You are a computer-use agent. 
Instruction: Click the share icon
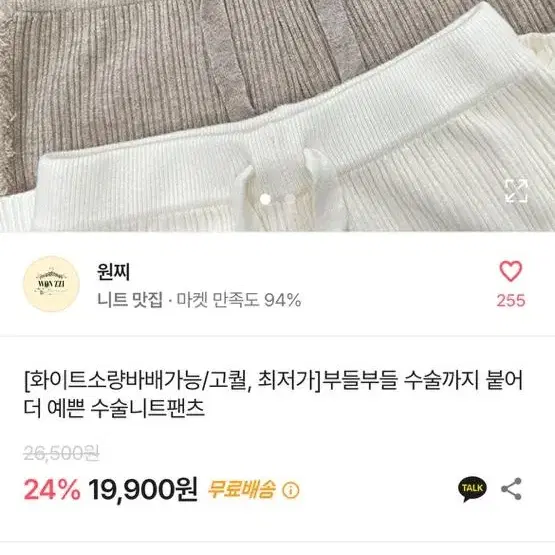tap(511, 489)
